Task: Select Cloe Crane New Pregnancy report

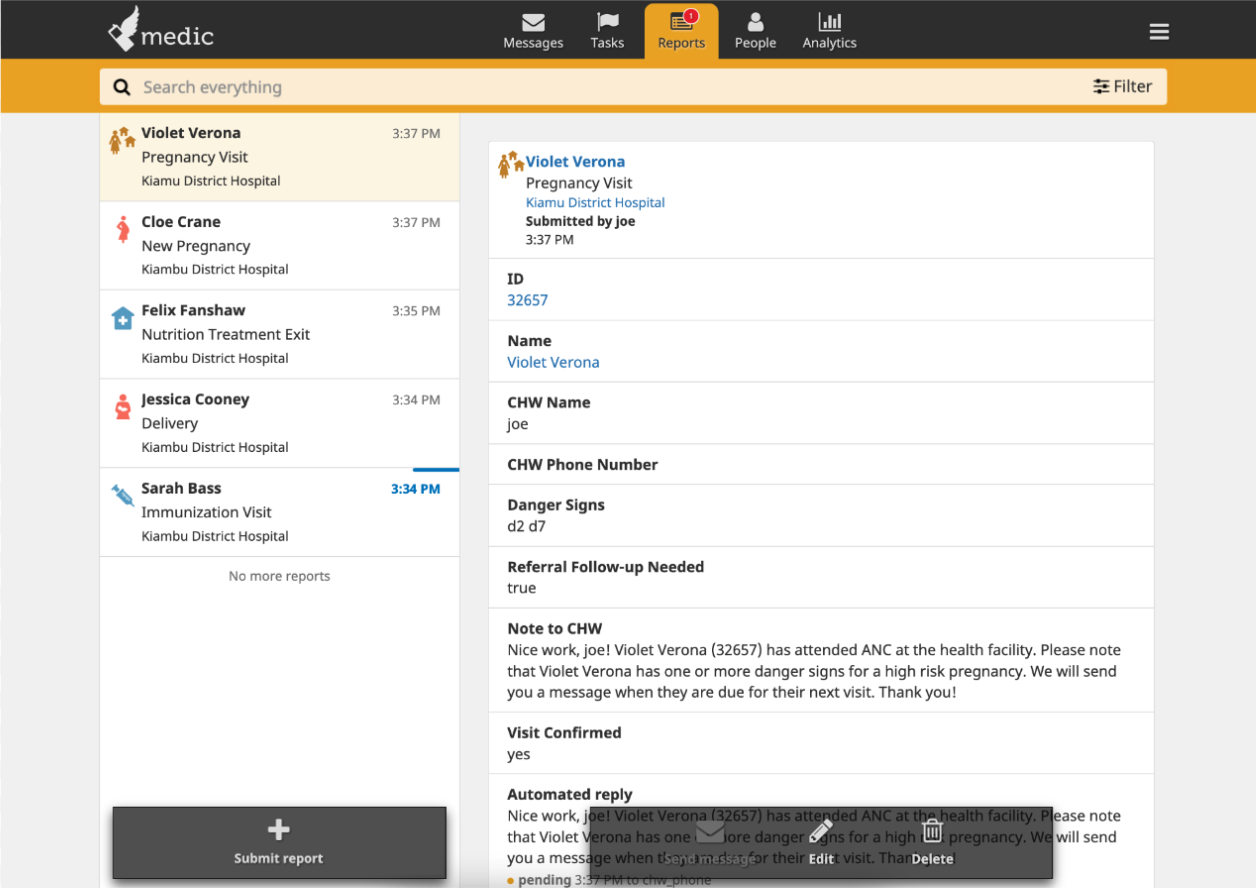Action: 280,246
